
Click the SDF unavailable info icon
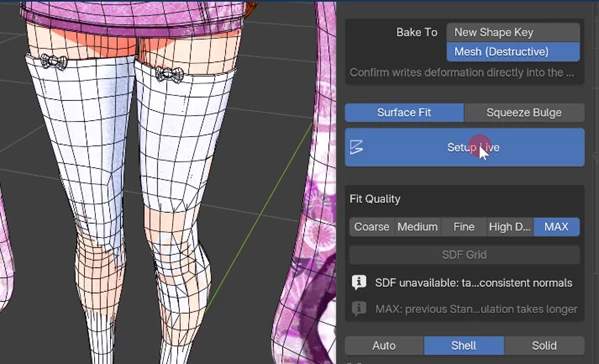click(x=359, y=283)
